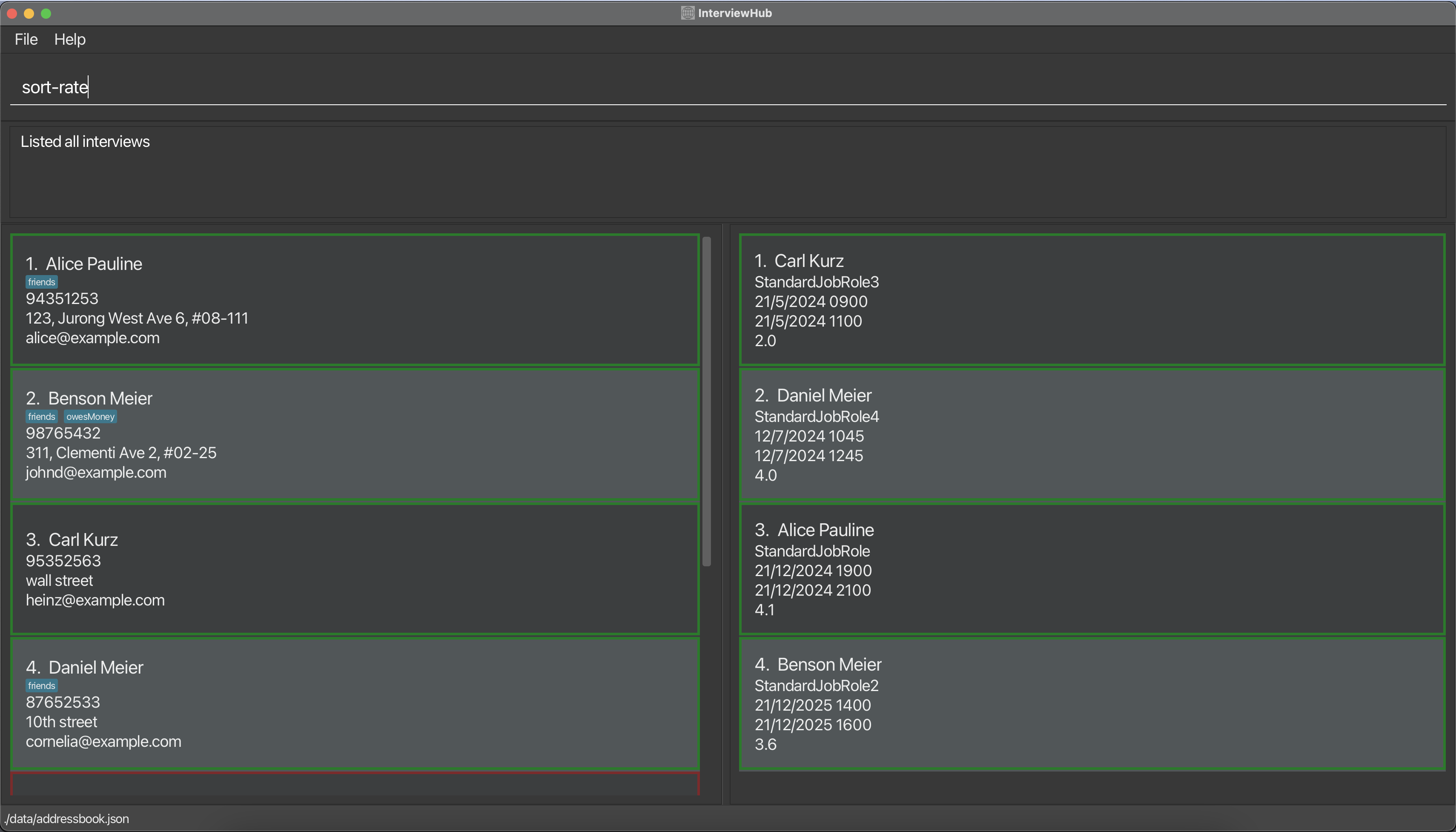Select Benson Meier interview card title
Viewport: 1456px width, 832px height.
[829, 665]
